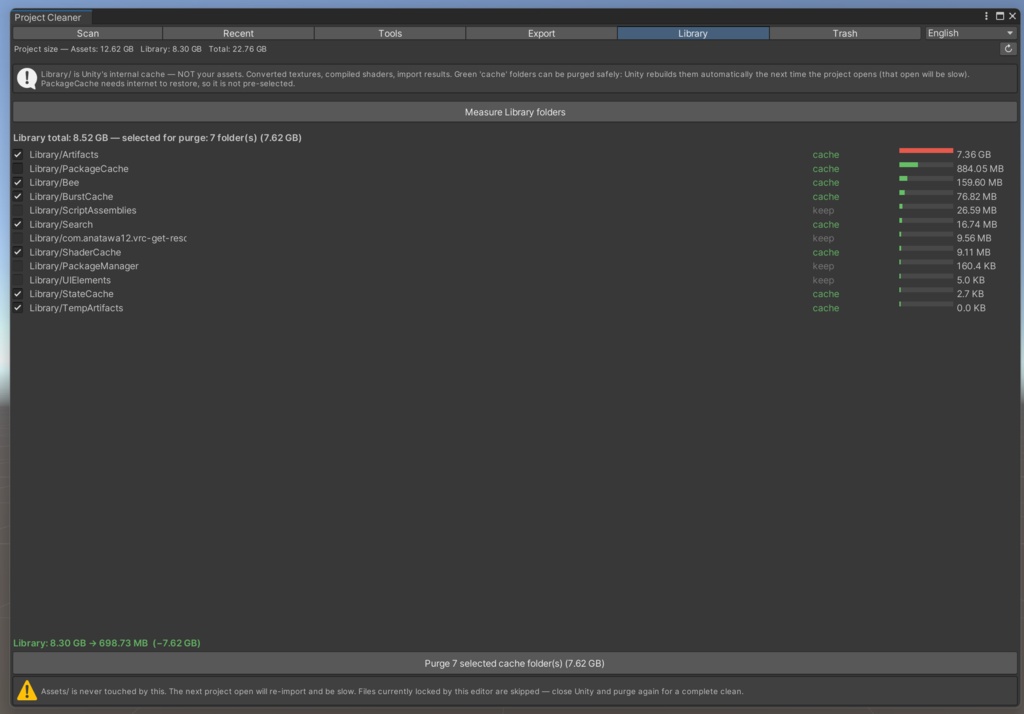Open the Recent tab
This screenshot has width=1024, height=714.
238,33
